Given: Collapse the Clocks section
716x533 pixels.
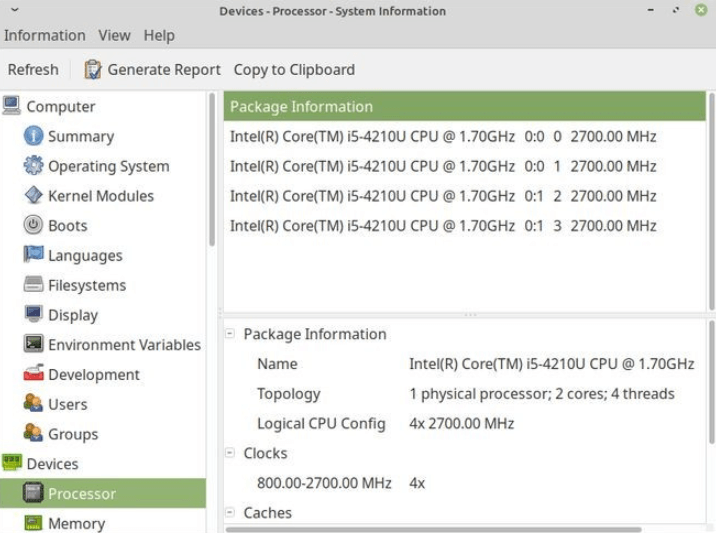Looking at the screenshot, I should pyautogui.click(x=230, y=454).
